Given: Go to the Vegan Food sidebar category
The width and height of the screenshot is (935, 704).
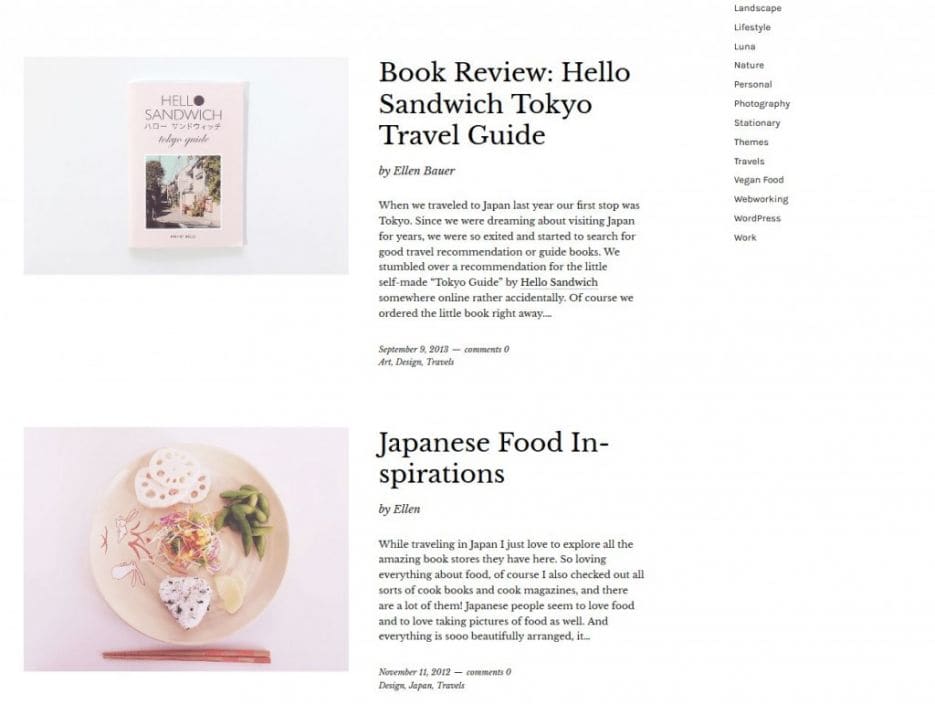Looking at the screenshot, I should (758, 180).
